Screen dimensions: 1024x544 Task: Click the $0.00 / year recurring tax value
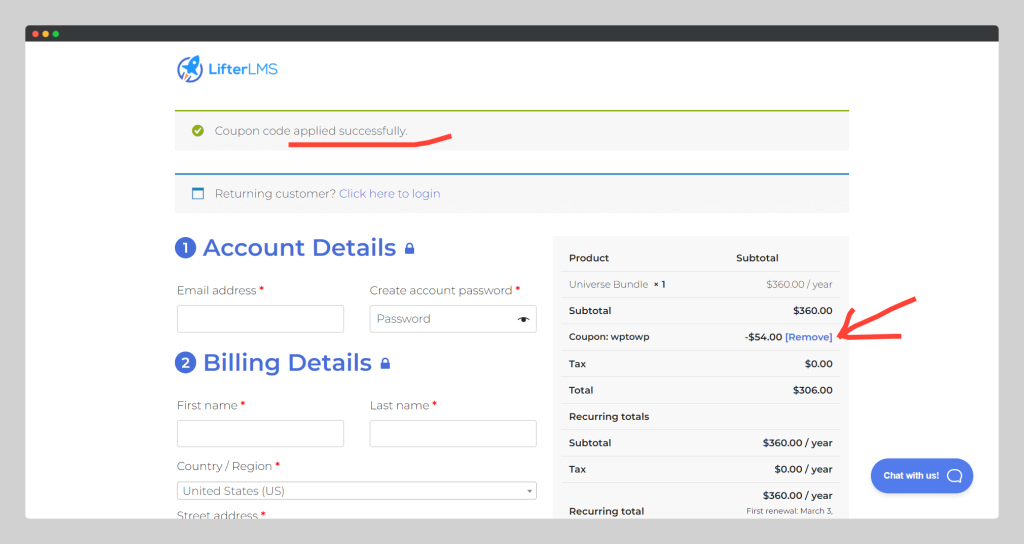tap(803, 469)
